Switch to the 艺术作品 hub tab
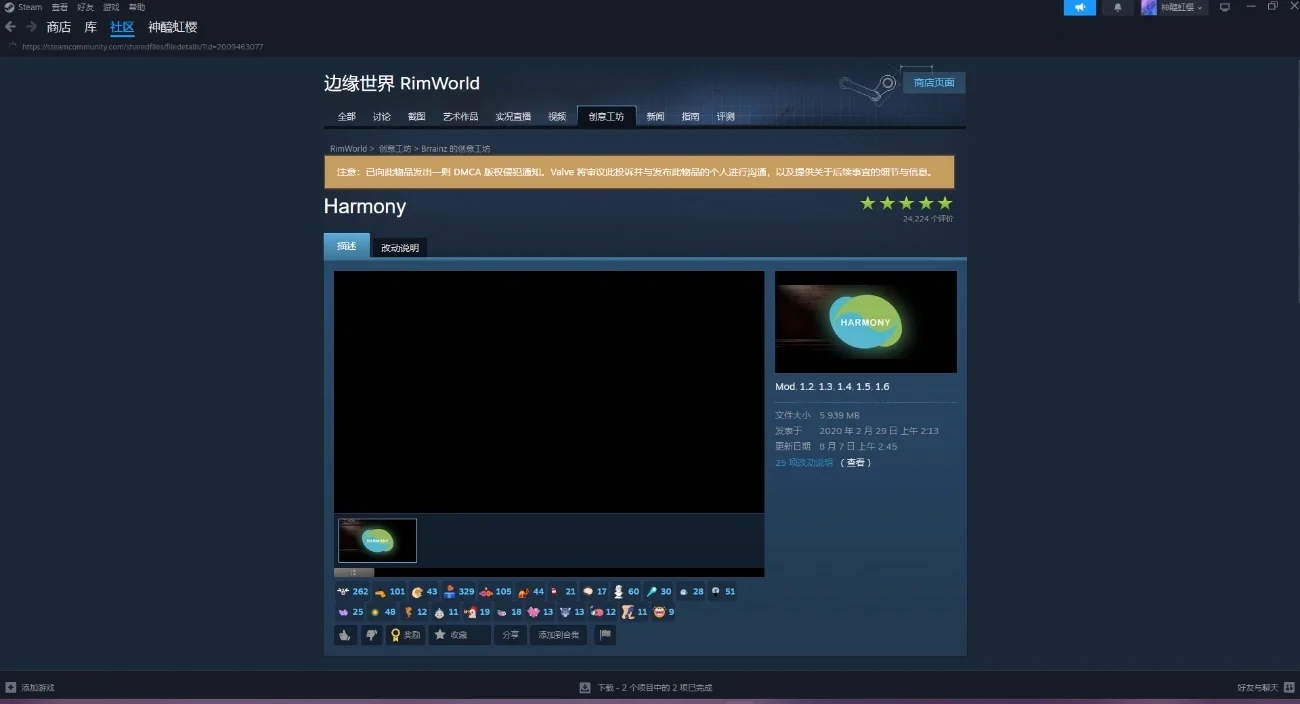1300x704 pixels. click(x=461, y=116)
